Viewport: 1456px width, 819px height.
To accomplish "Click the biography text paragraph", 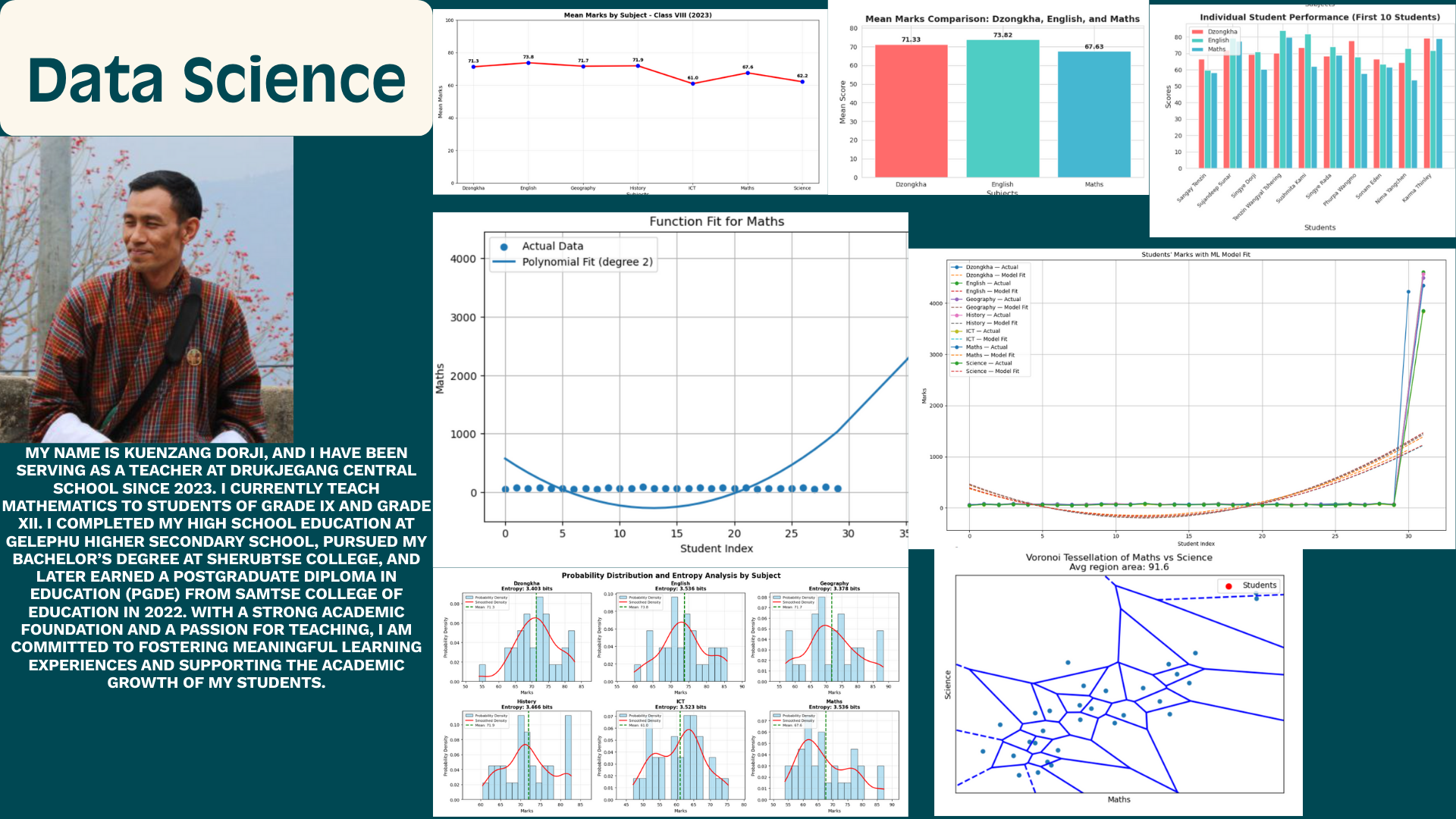I will click(216, 567).
